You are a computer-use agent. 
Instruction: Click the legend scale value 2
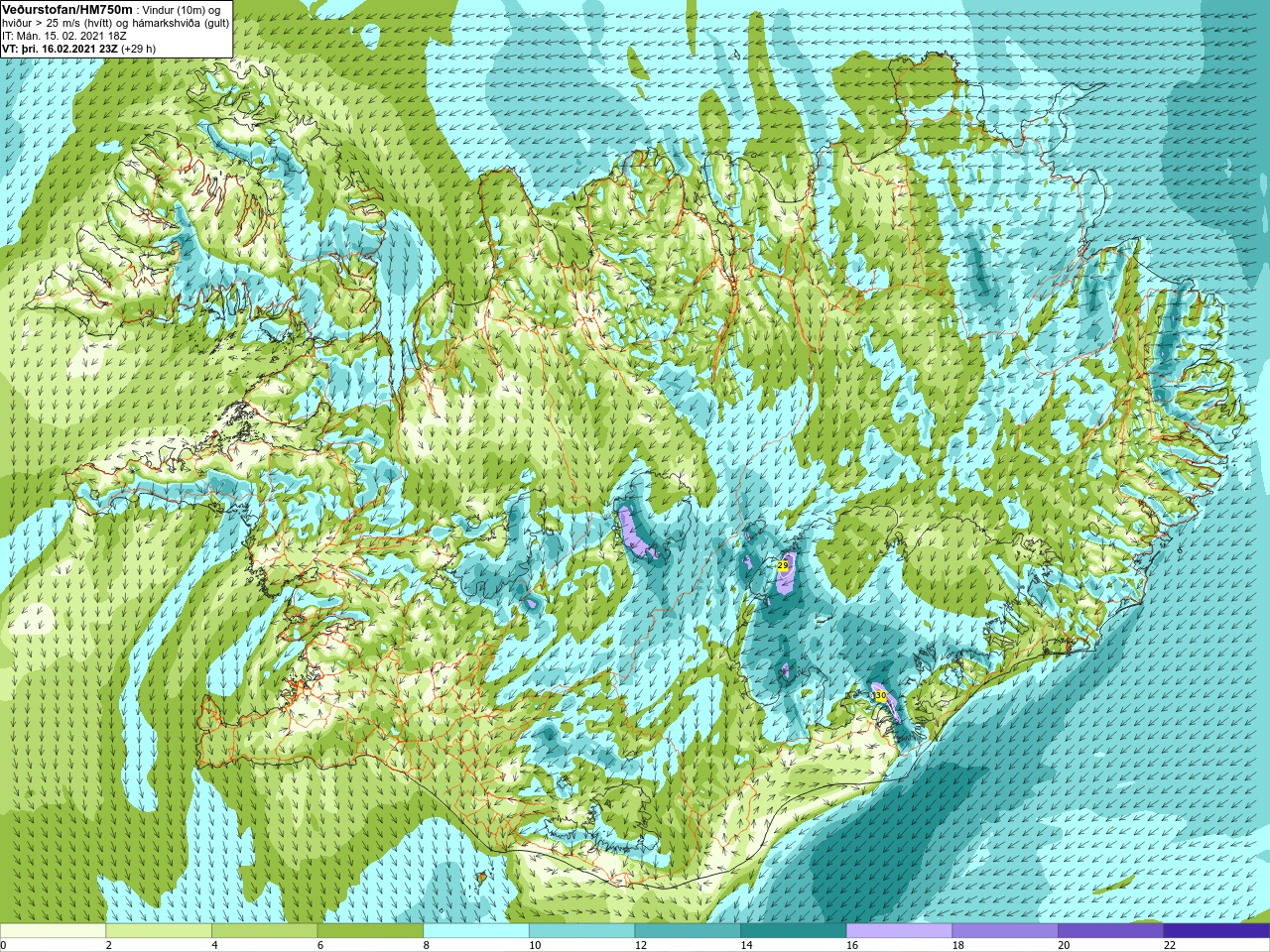click(108, 945)
